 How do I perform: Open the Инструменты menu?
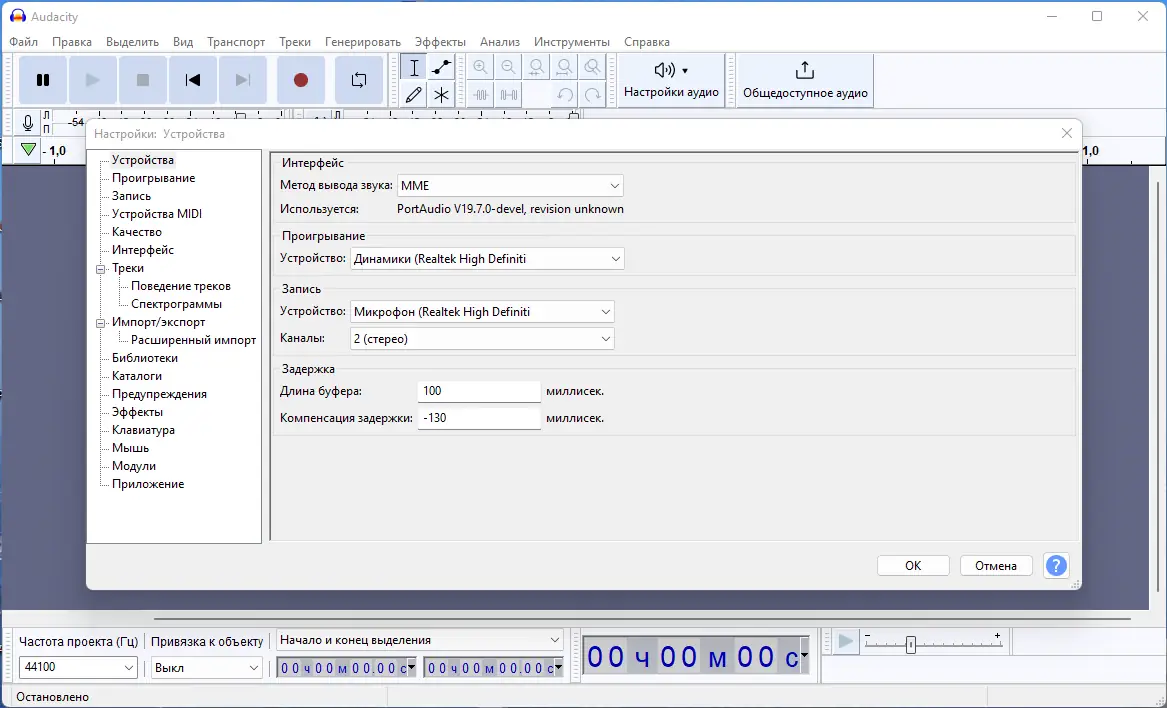click(x=572, y=42)
